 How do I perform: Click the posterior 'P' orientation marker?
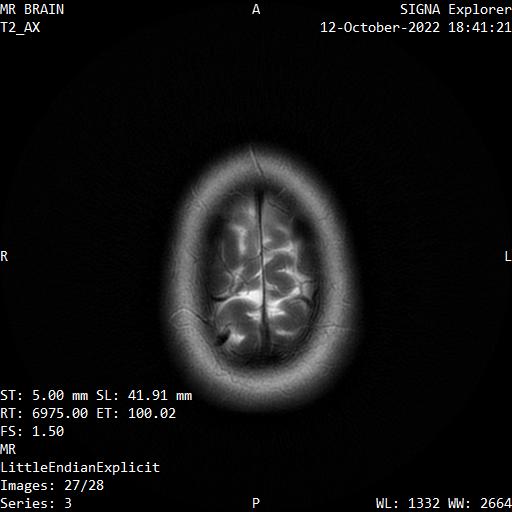coord(256,503)
